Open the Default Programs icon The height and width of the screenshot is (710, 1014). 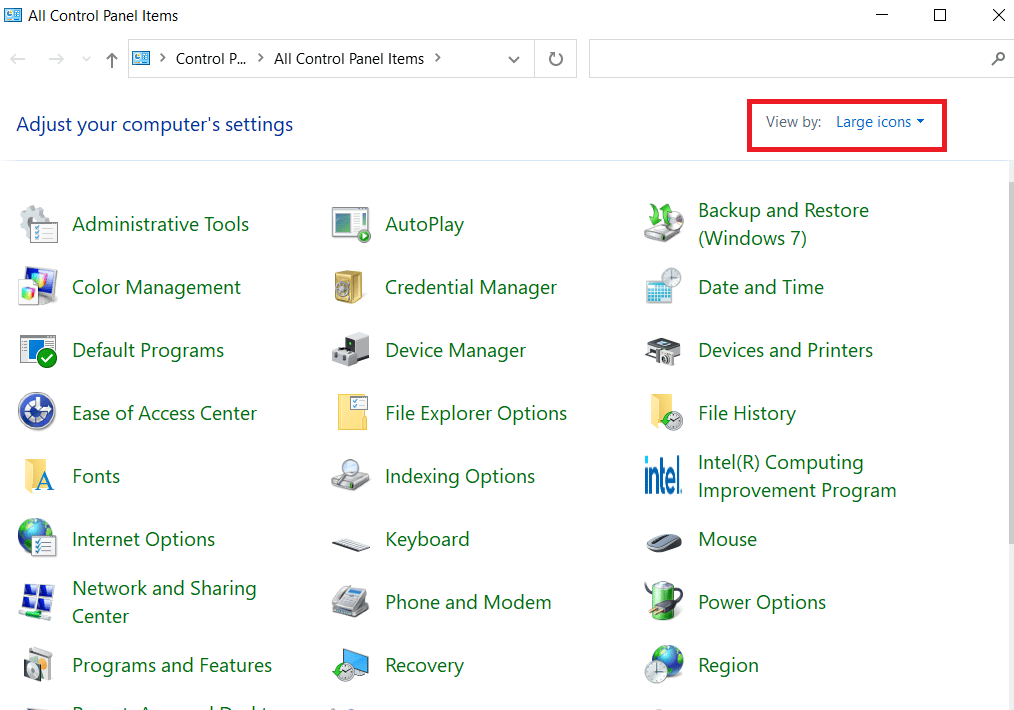(x=38, y=350)
